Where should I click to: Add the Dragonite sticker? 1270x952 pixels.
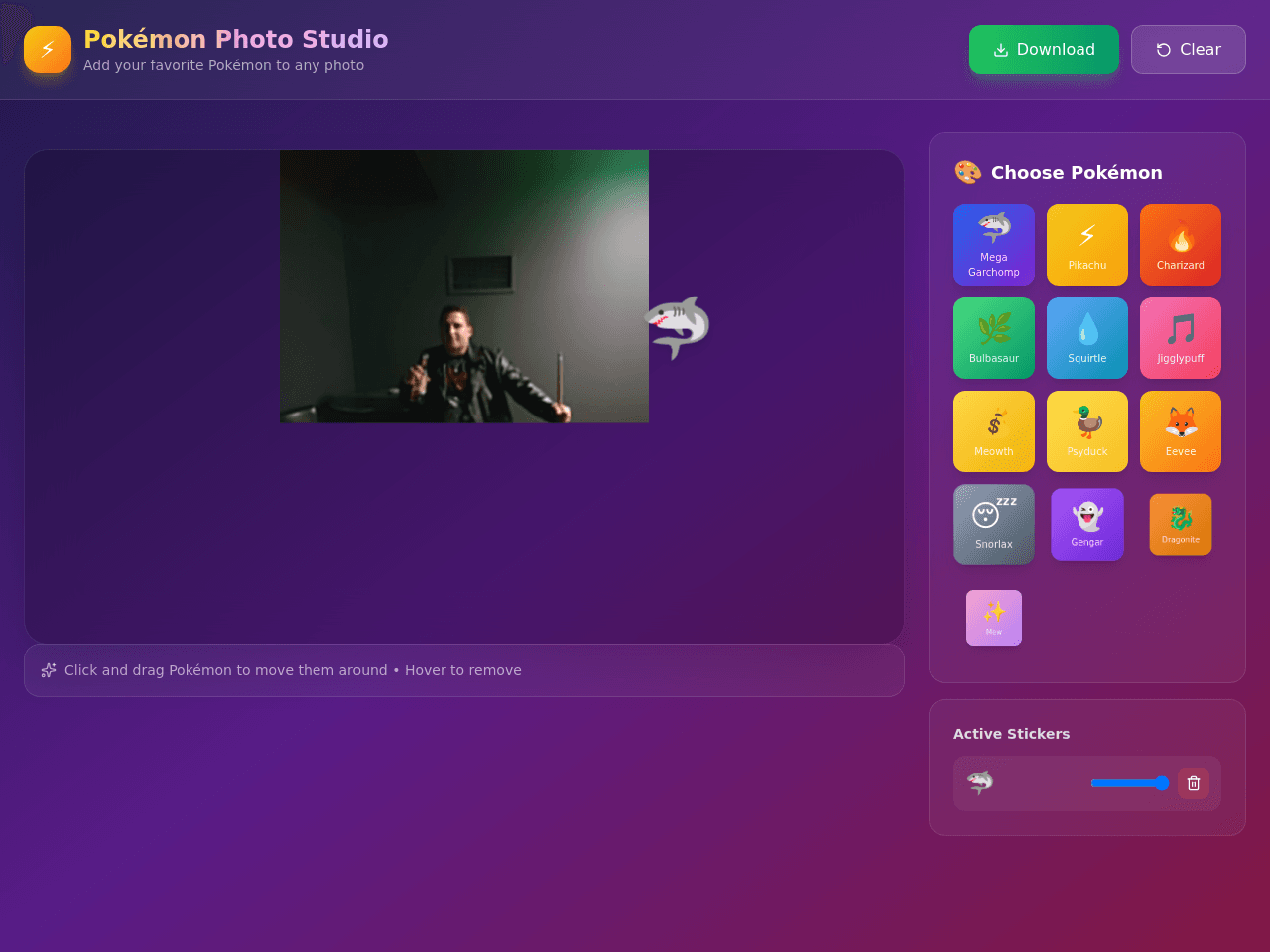pyautogui.click(x=1181, y=525)
